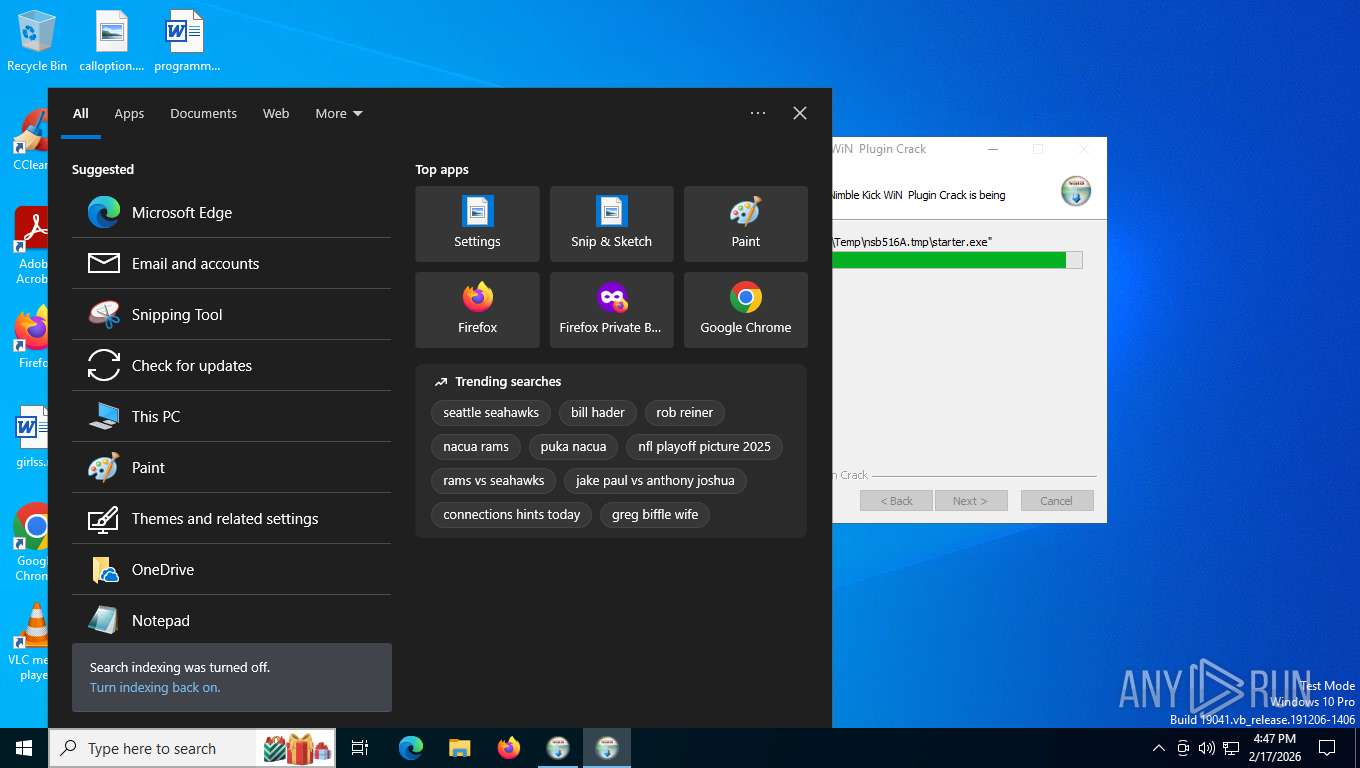
Task: Click Turn indexing back on link
Action: pos(155,687)
